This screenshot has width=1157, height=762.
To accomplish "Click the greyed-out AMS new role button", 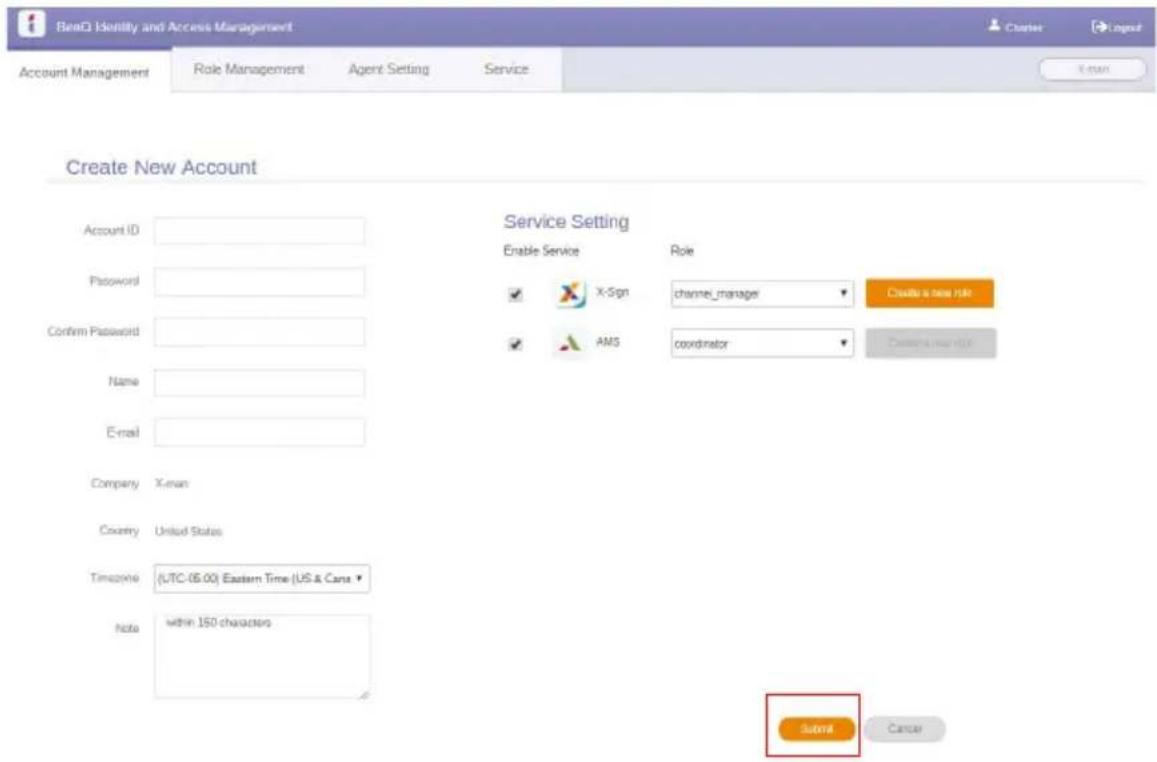I will (x=930, y=343).
